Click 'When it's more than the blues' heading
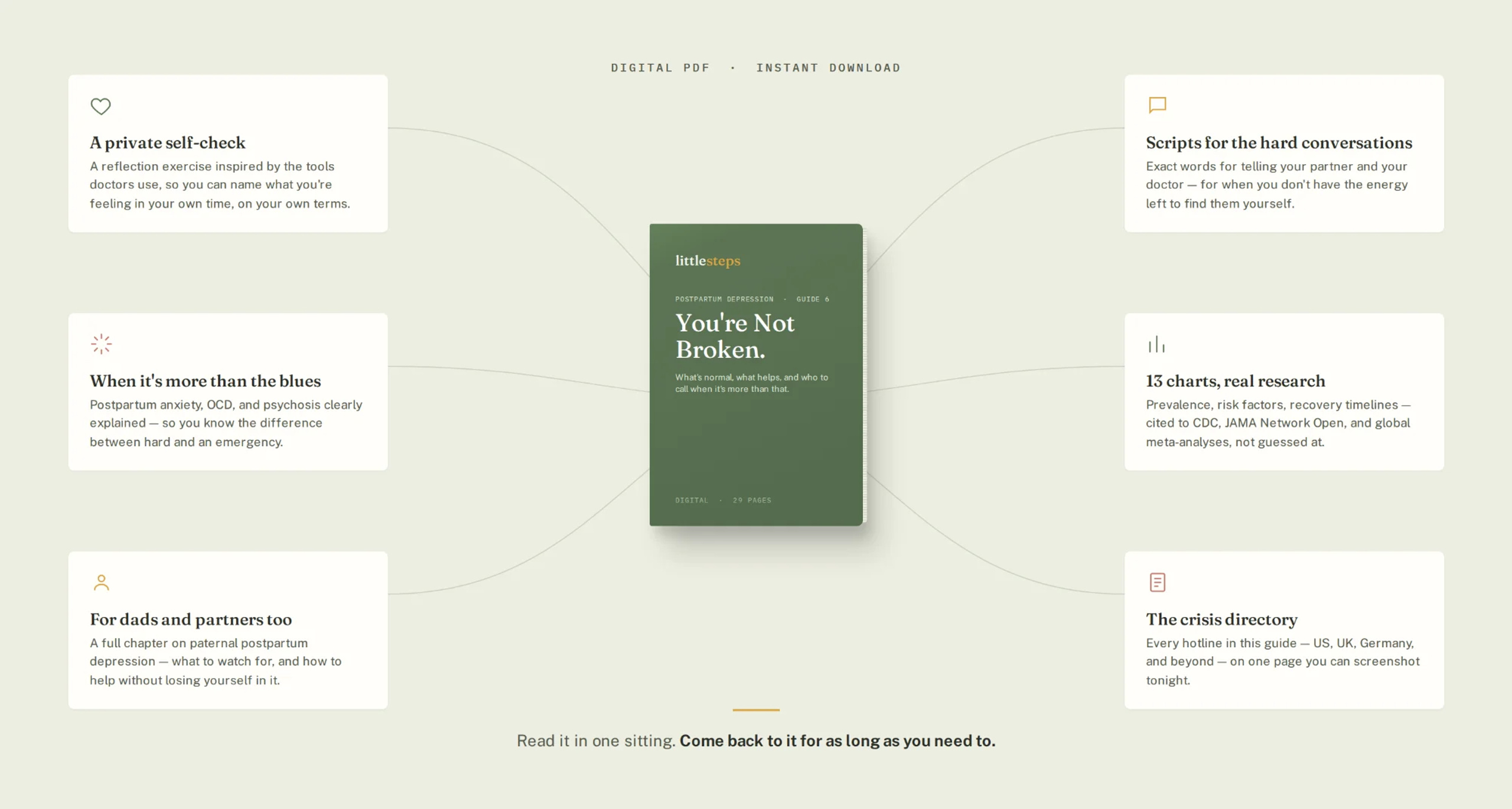 click(x=205, y=381)
